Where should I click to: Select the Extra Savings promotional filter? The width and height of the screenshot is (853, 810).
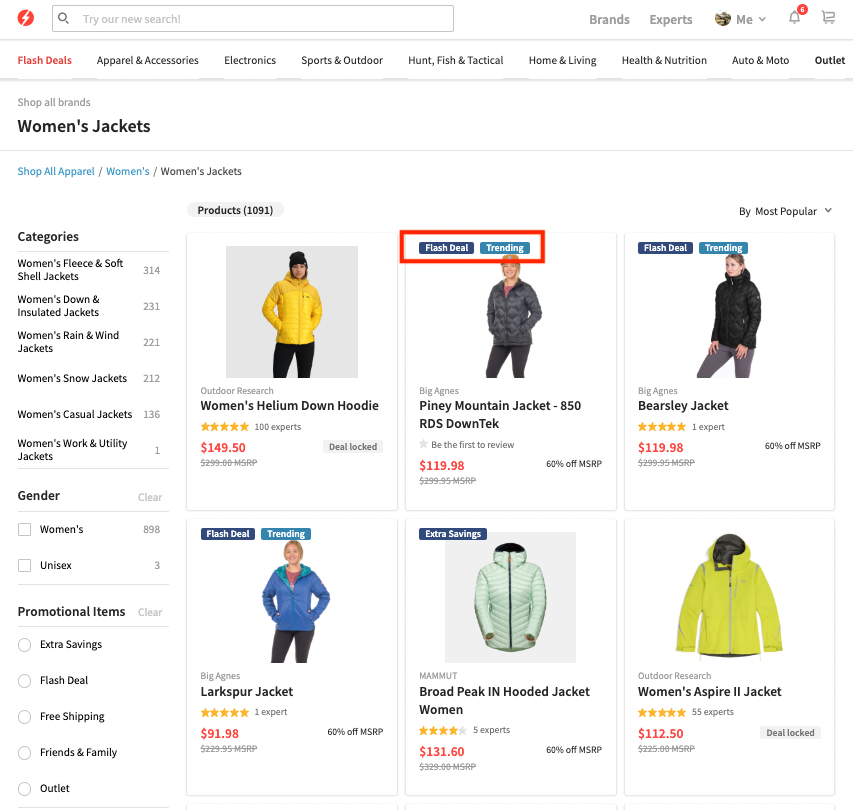24,645
